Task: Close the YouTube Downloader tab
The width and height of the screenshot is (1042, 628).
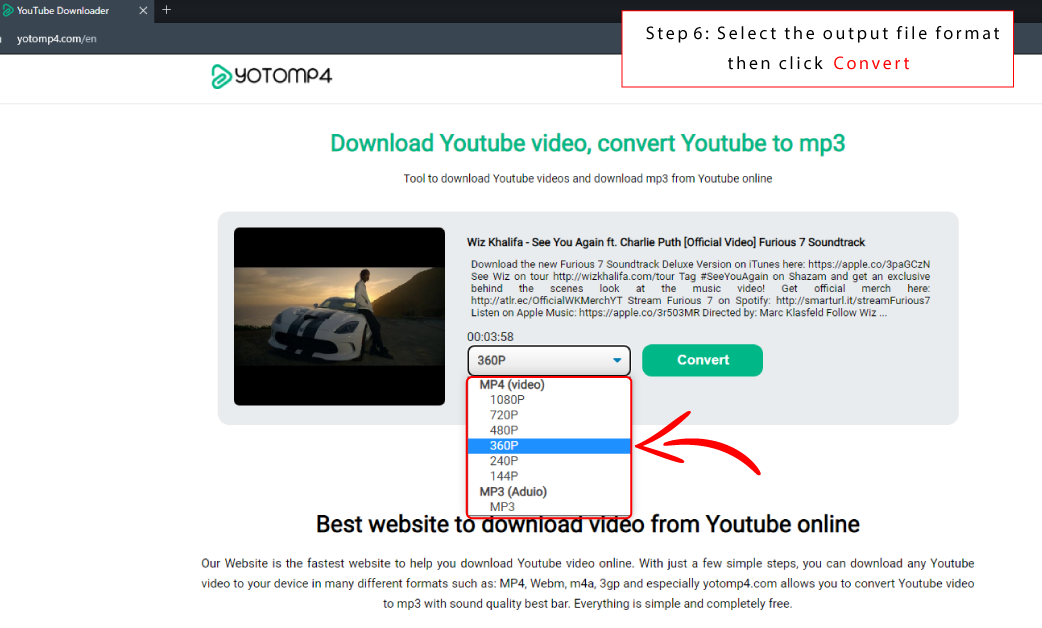Action: (143, 11)
